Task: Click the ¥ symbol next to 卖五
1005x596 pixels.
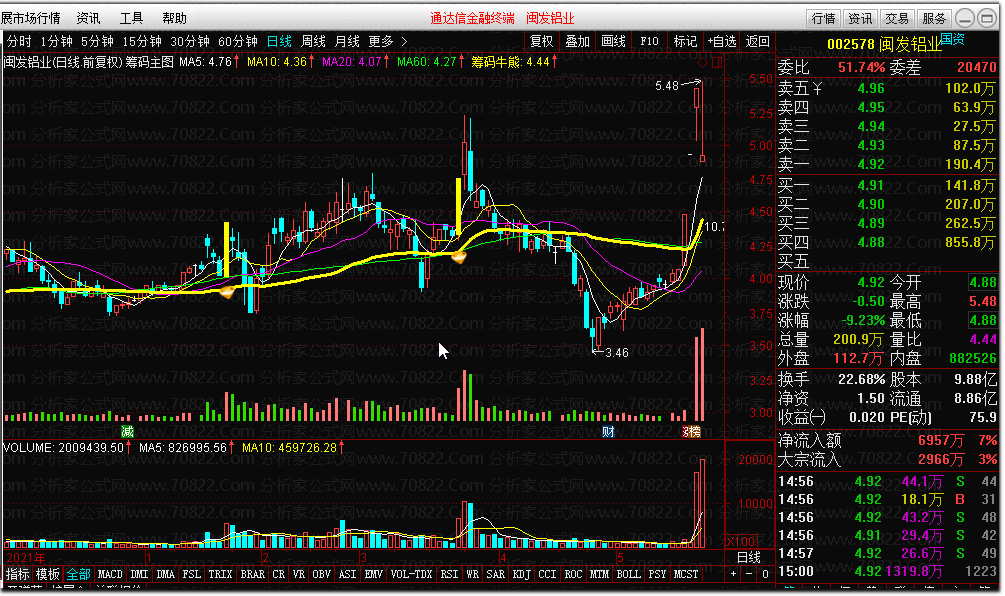Action: point(817,88)
